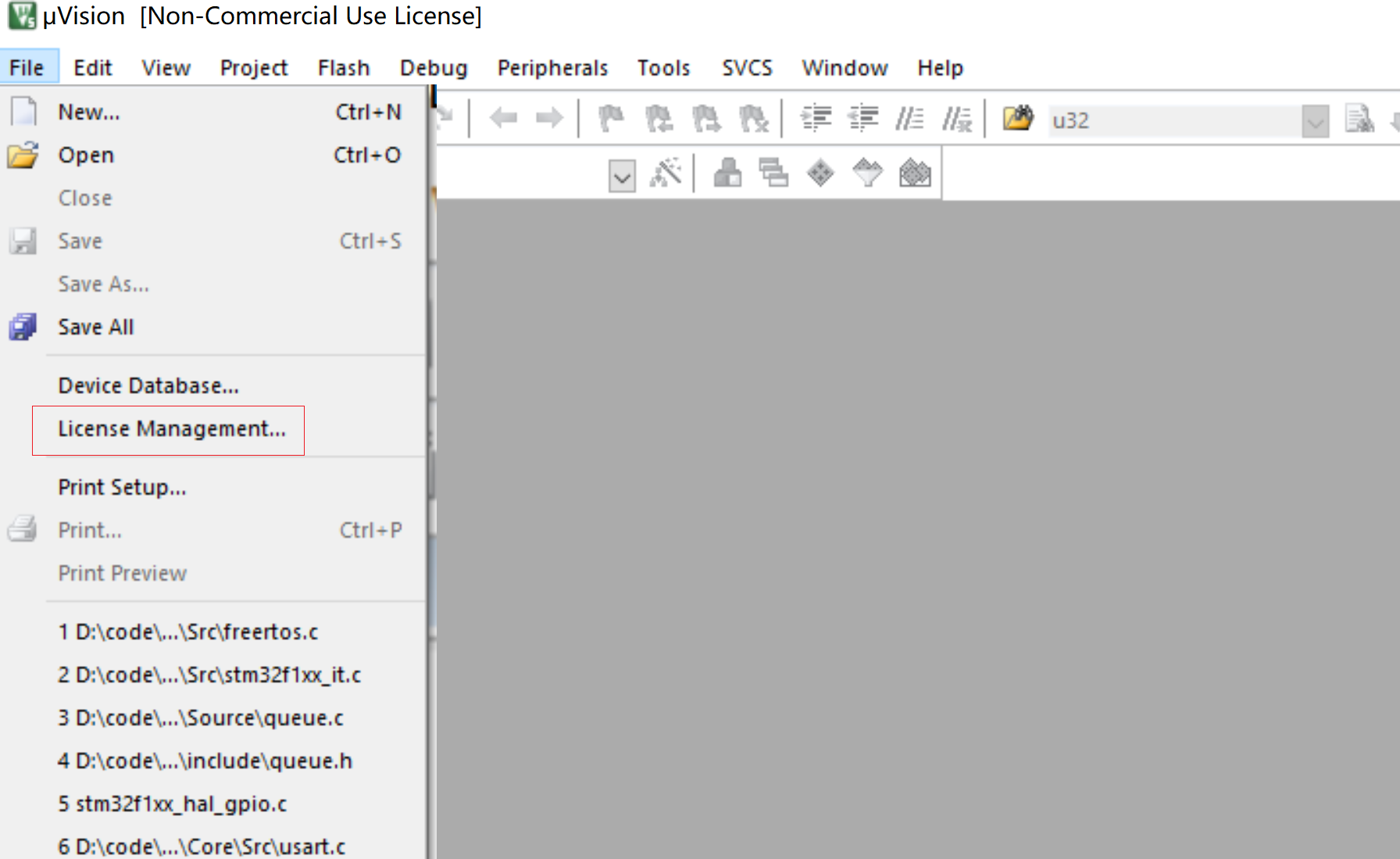Image resolution: width=1400 pixels, height=859 pixels.
Task: Open the Tools menu
Action: pos(663,68)
